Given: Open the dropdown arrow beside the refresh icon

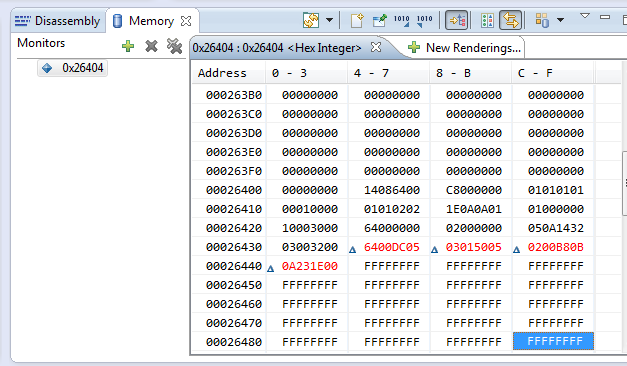Looking at the screenshot, I should (x=329, y=20).
